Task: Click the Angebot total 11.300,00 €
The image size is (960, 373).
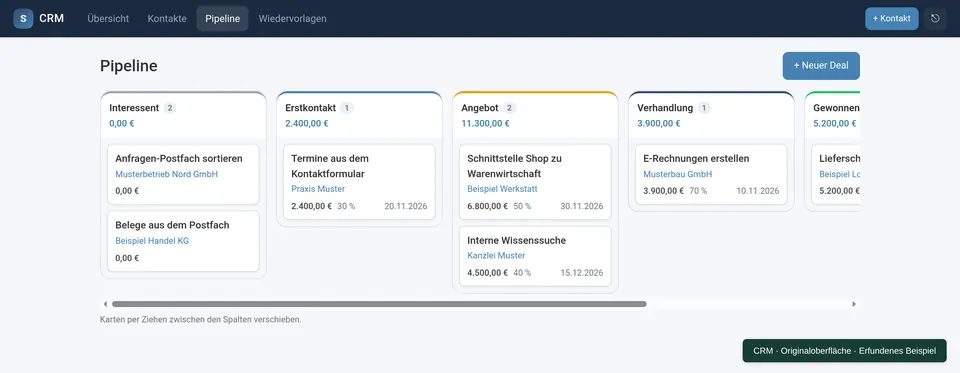Action: point(486,123)
